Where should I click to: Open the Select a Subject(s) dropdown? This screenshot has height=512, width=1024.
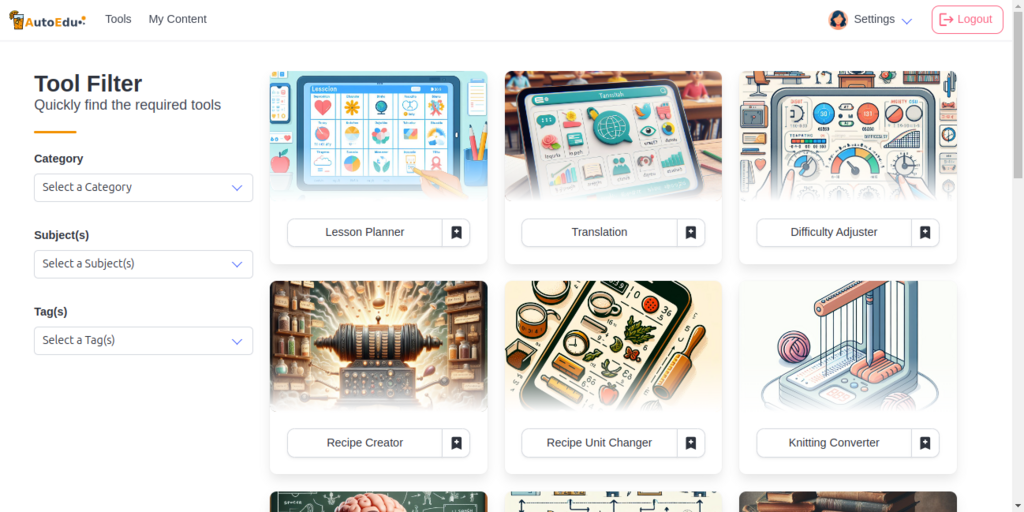[x=144, y=264]
